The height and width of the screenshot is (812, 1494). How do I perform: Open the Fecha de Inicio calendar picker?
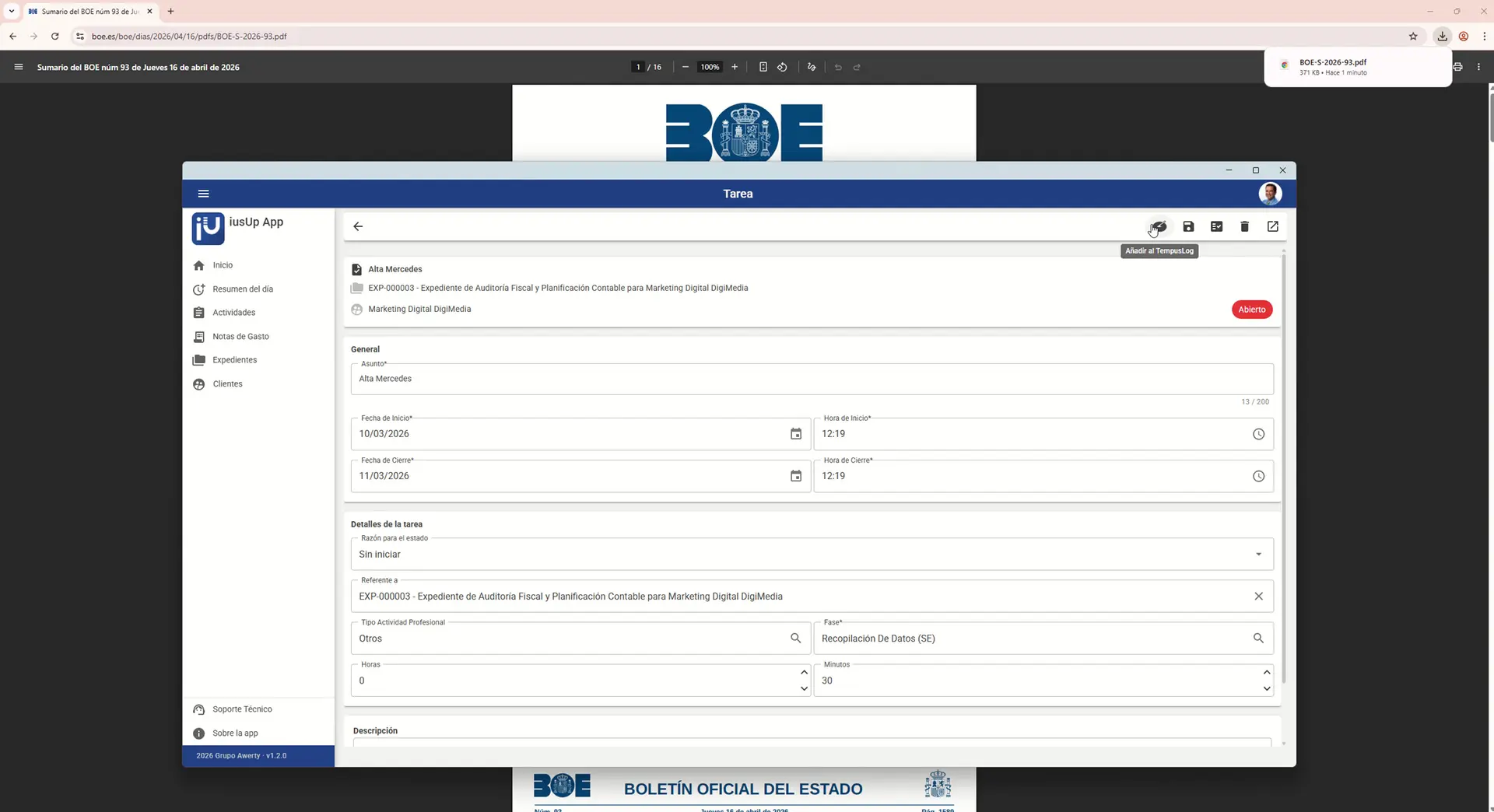pos(795,434)
